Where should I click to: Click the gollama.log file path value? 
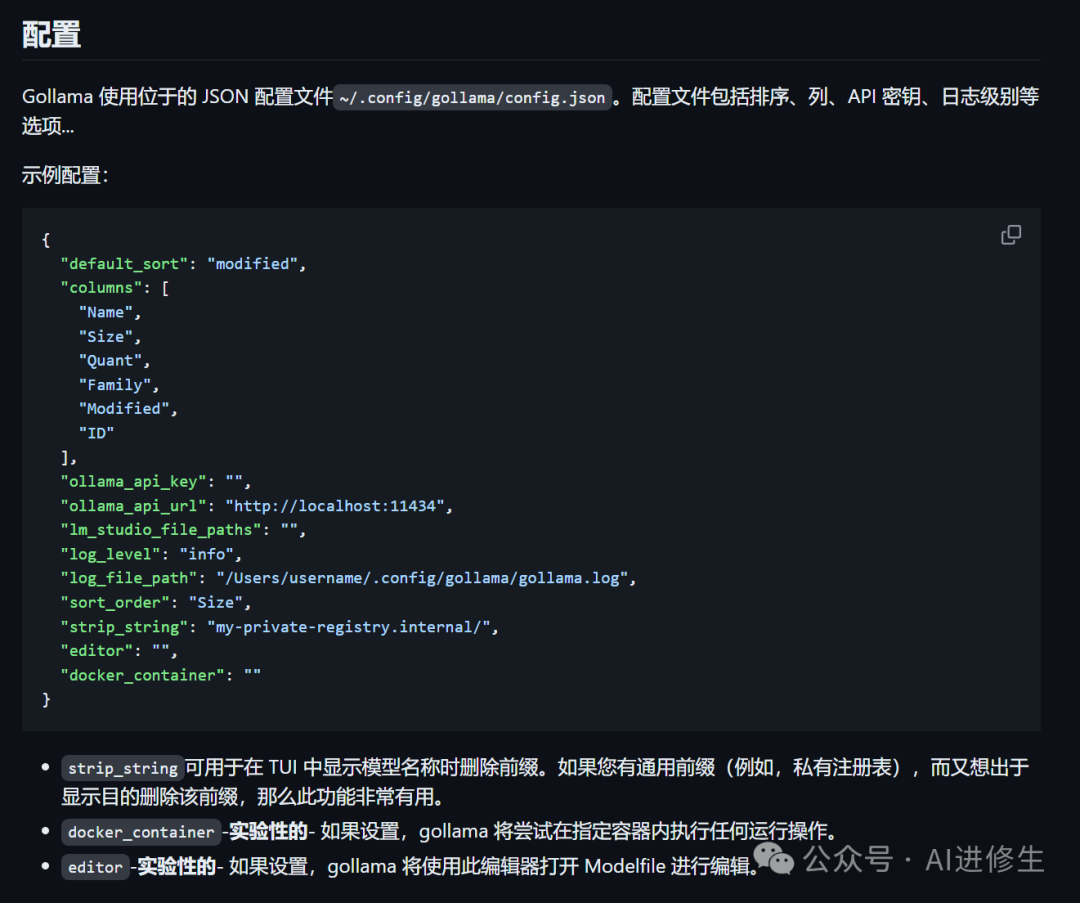[x=422, y=578]
